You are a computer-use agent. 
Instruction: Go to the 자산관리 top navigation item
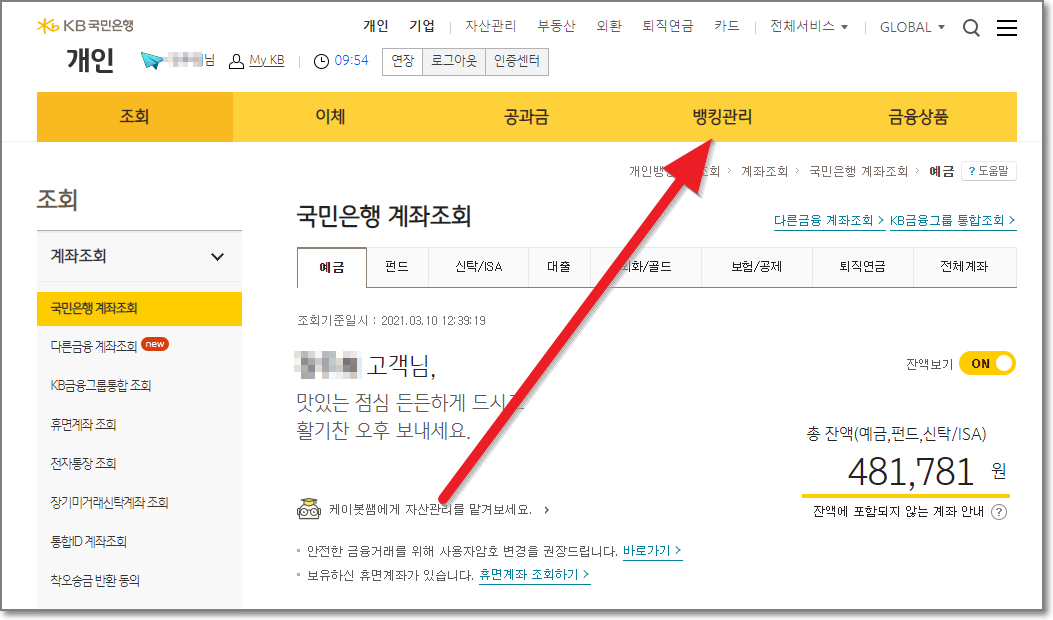point(491,26)
